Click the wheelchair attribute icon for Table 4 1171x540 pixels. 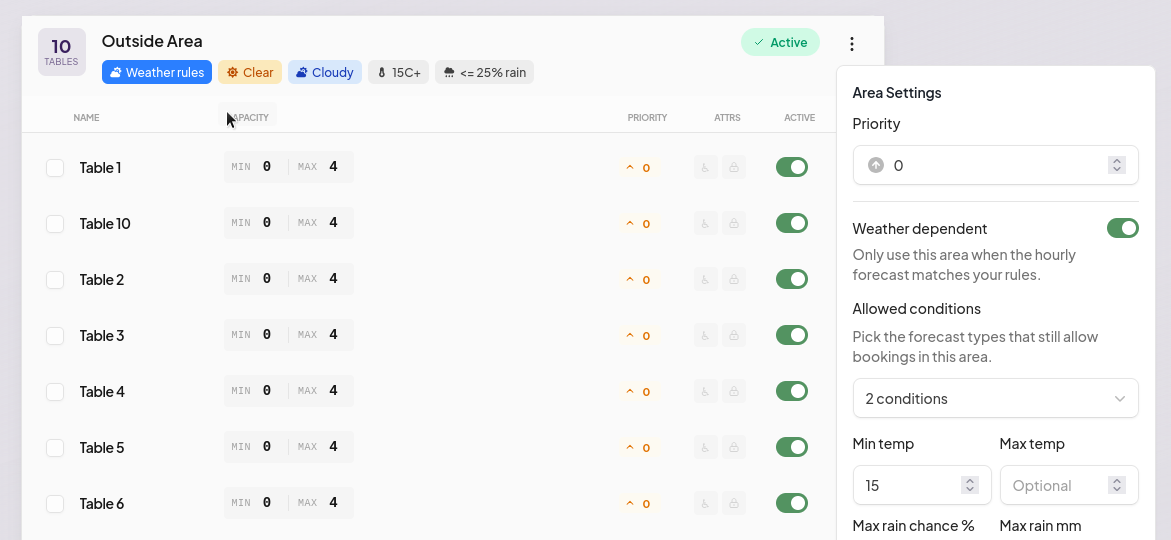click(x=706, y=391)
